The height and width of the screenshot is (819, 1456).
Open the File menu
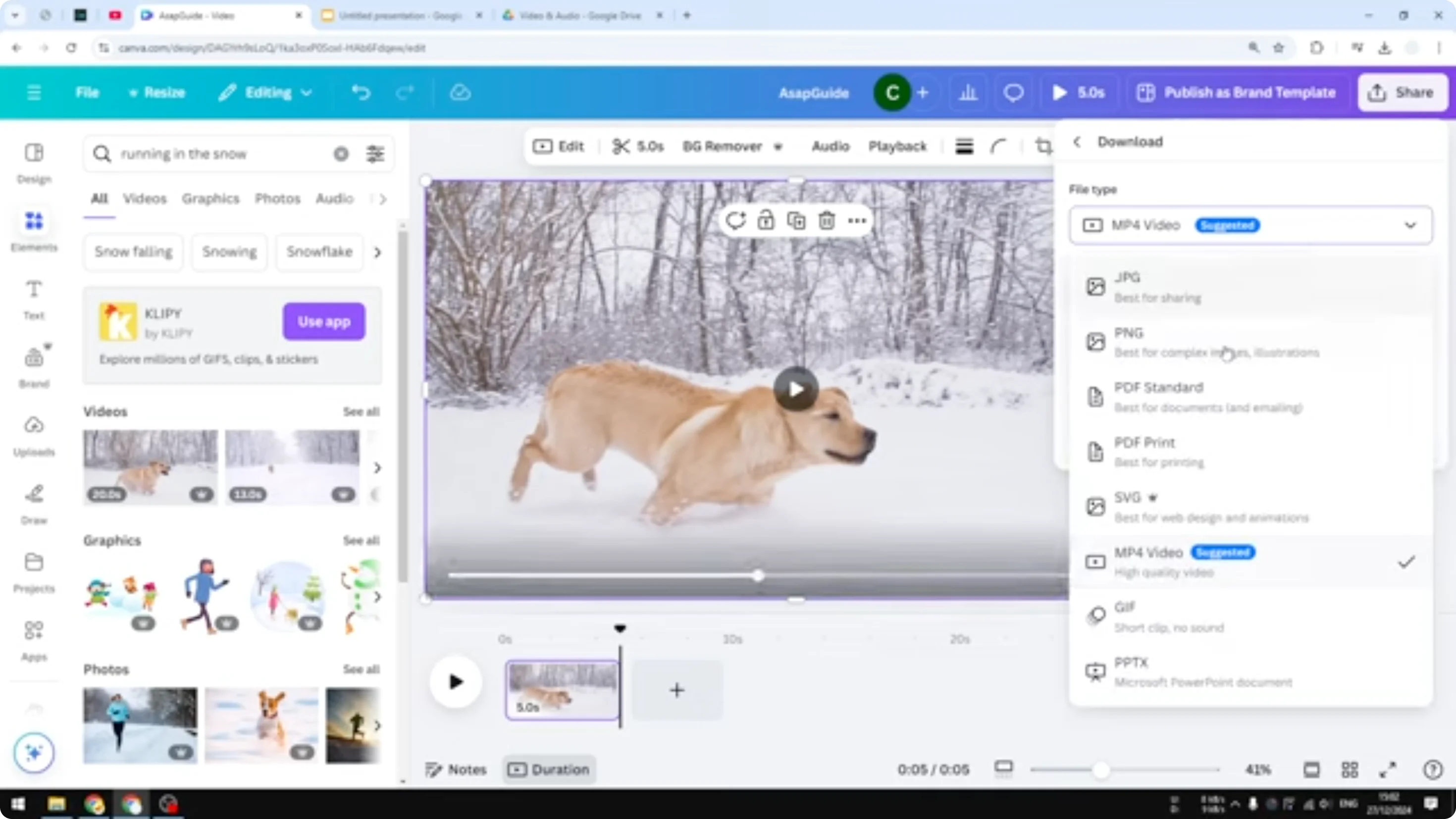point(87,92)
